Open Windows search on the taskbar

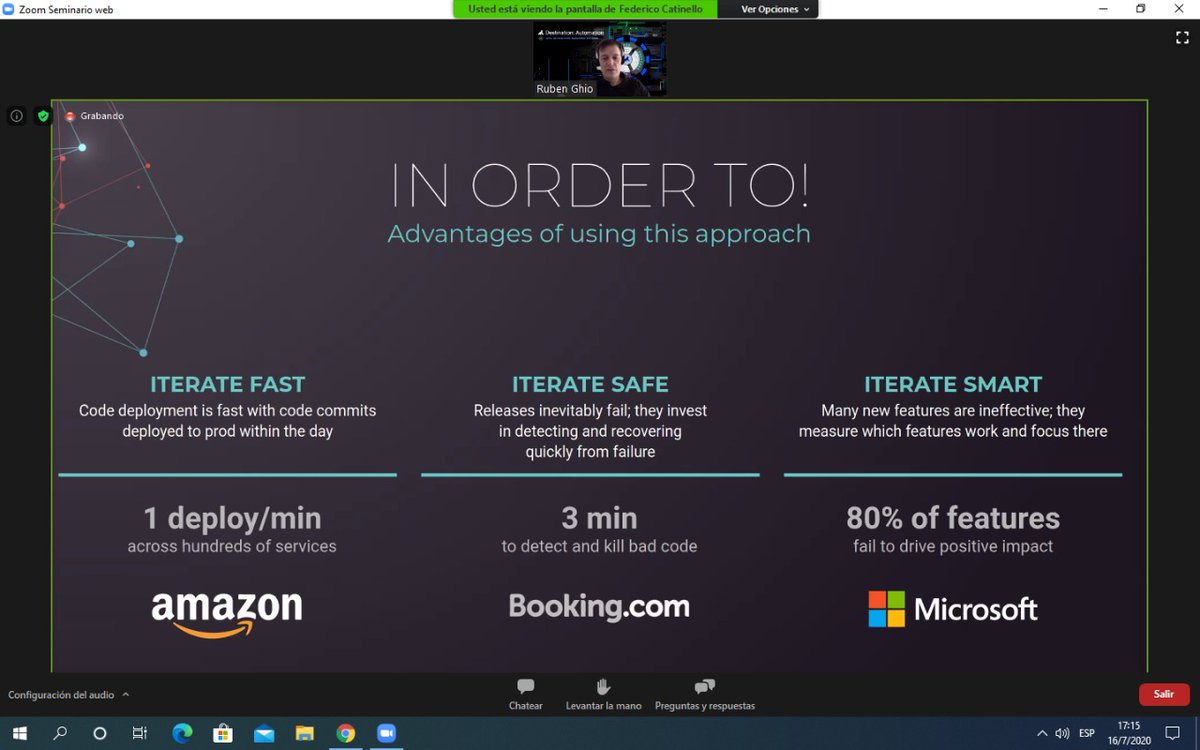point(60,733)
